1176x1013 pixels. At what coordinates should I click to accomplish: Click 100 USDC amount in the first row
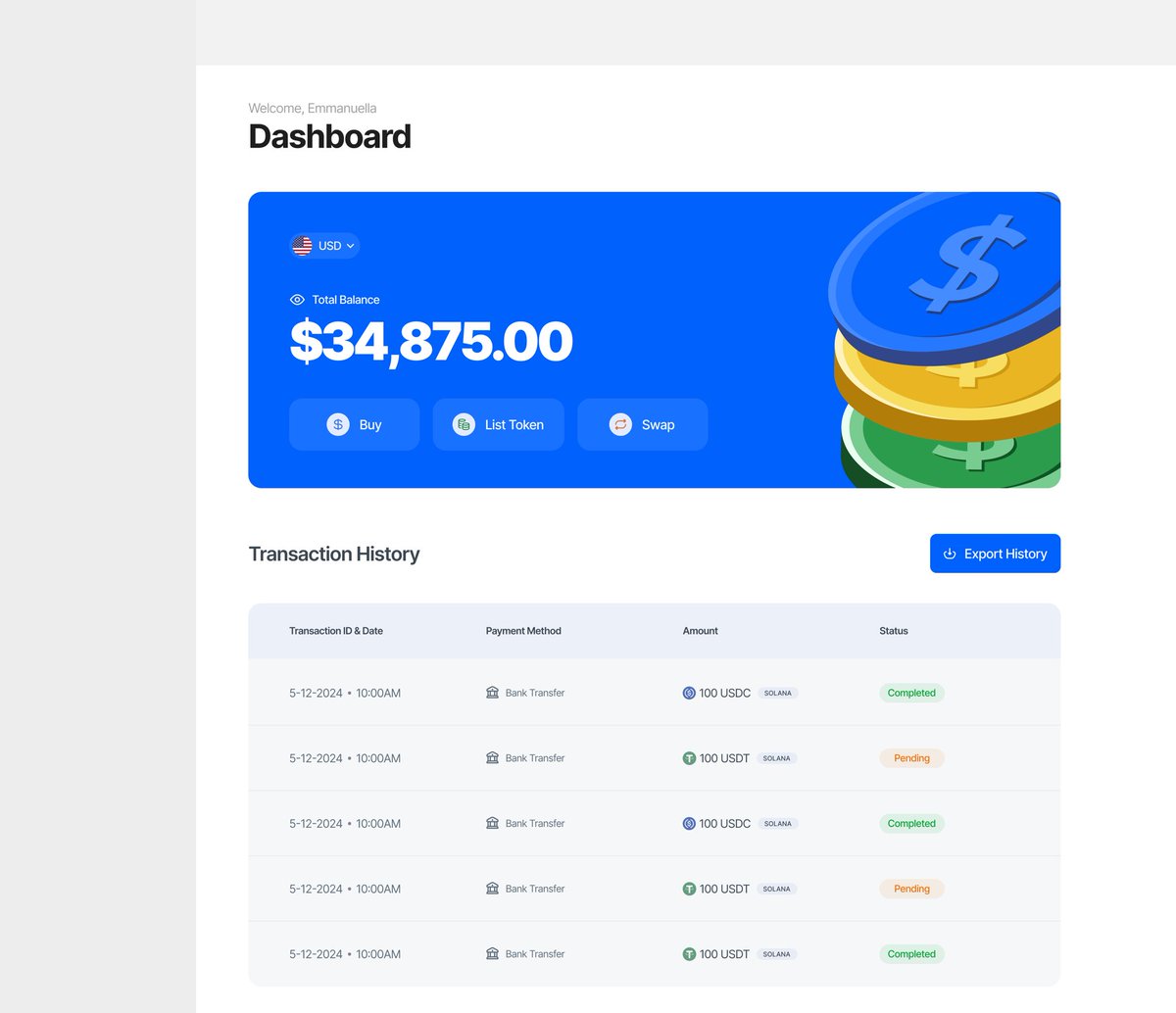coord(725,693)
